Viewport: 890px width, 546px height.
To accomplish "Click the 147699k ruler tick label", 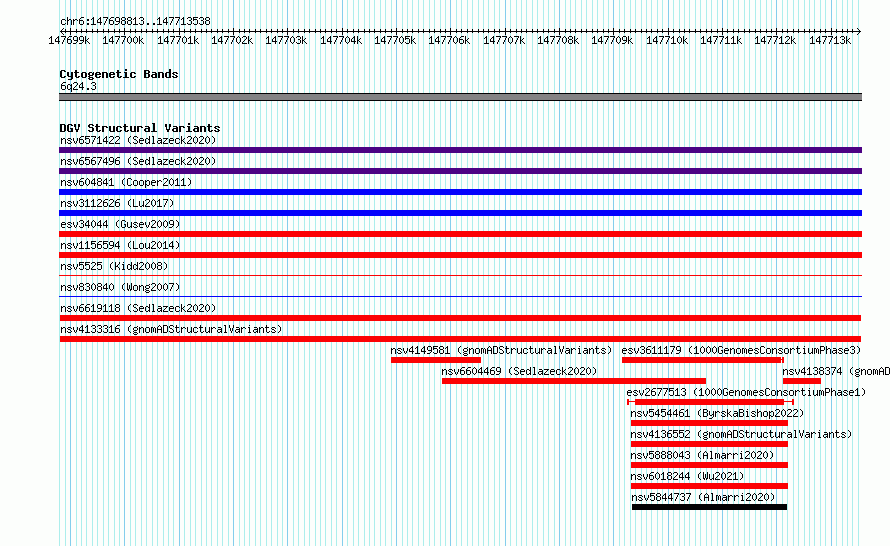I will 69,40.
